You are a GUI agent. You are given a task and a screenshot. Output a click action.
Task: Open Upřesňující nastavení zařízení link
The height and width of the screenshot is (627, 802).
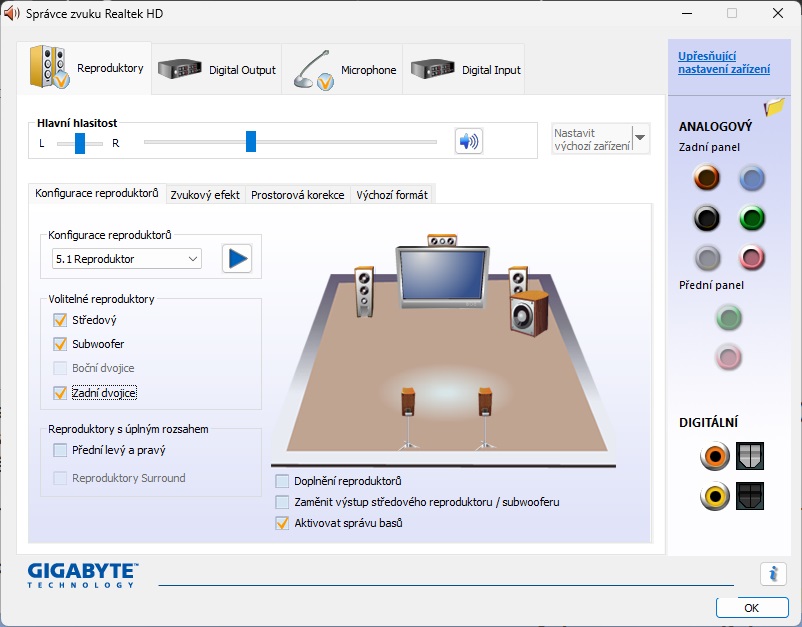pyautogui.click(x=724, y=63)
